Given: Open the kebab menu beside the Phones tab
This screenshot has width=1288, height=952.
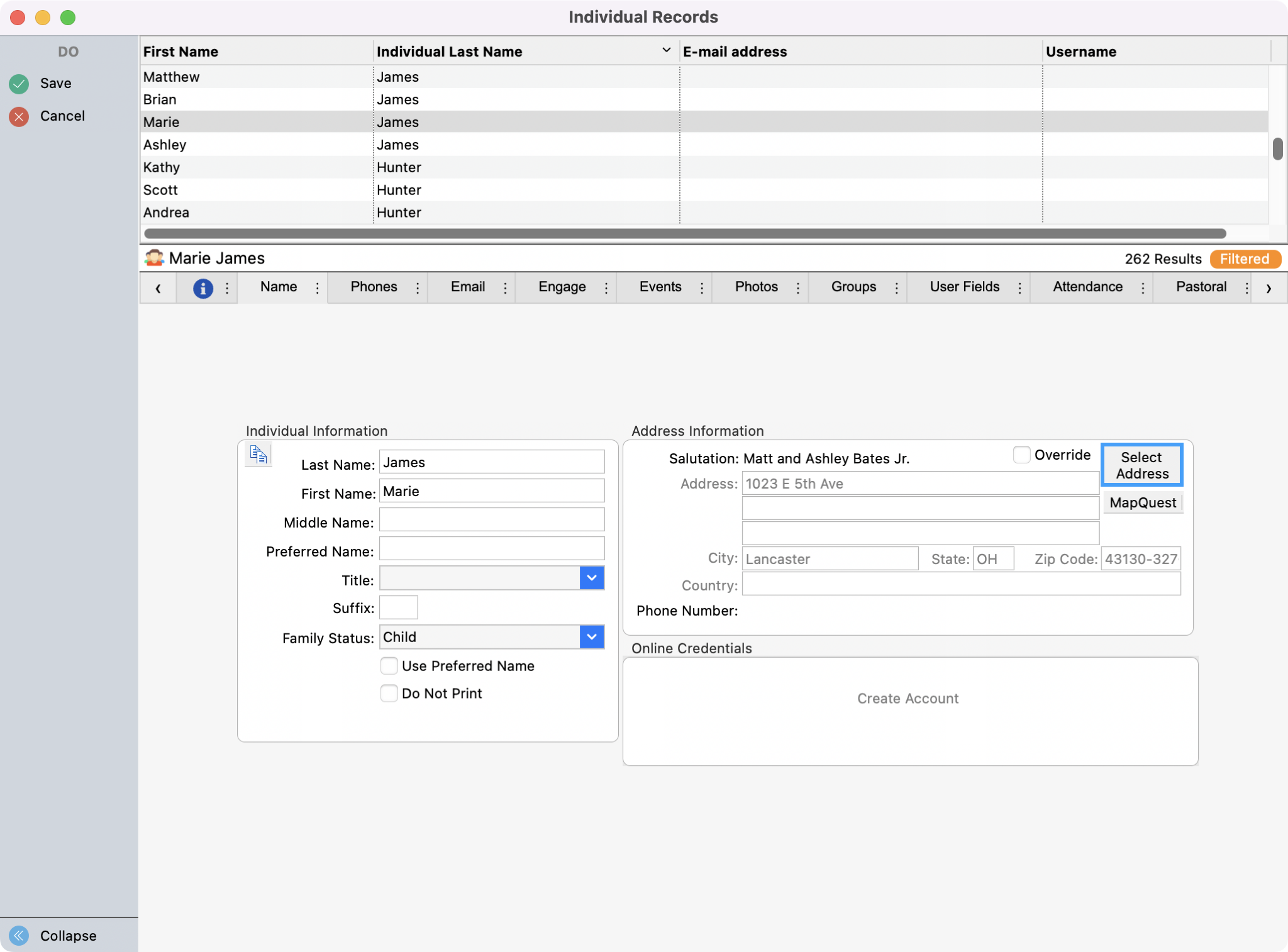Looking at the screenshot, I should click(x=418, y=288).
